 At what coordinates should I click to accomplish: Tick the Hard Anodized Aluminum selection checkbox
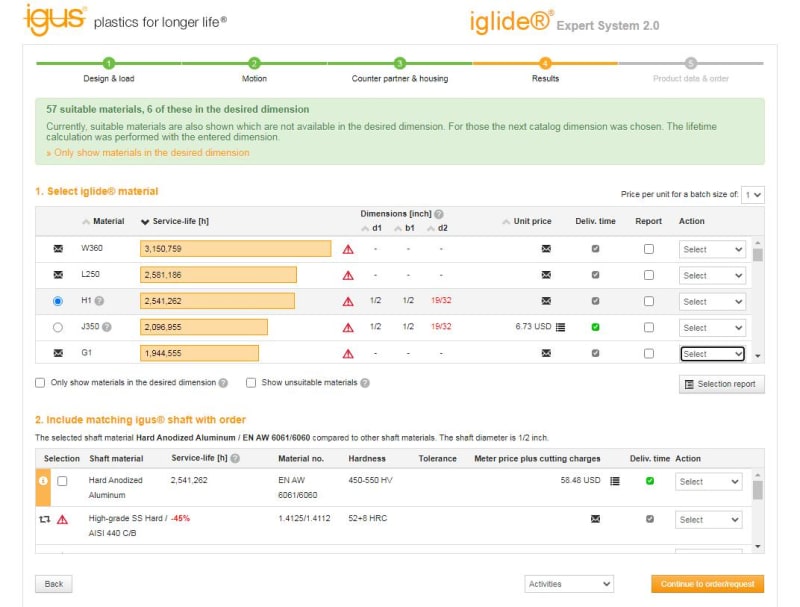pyautogui.click(x=62, y=481)
